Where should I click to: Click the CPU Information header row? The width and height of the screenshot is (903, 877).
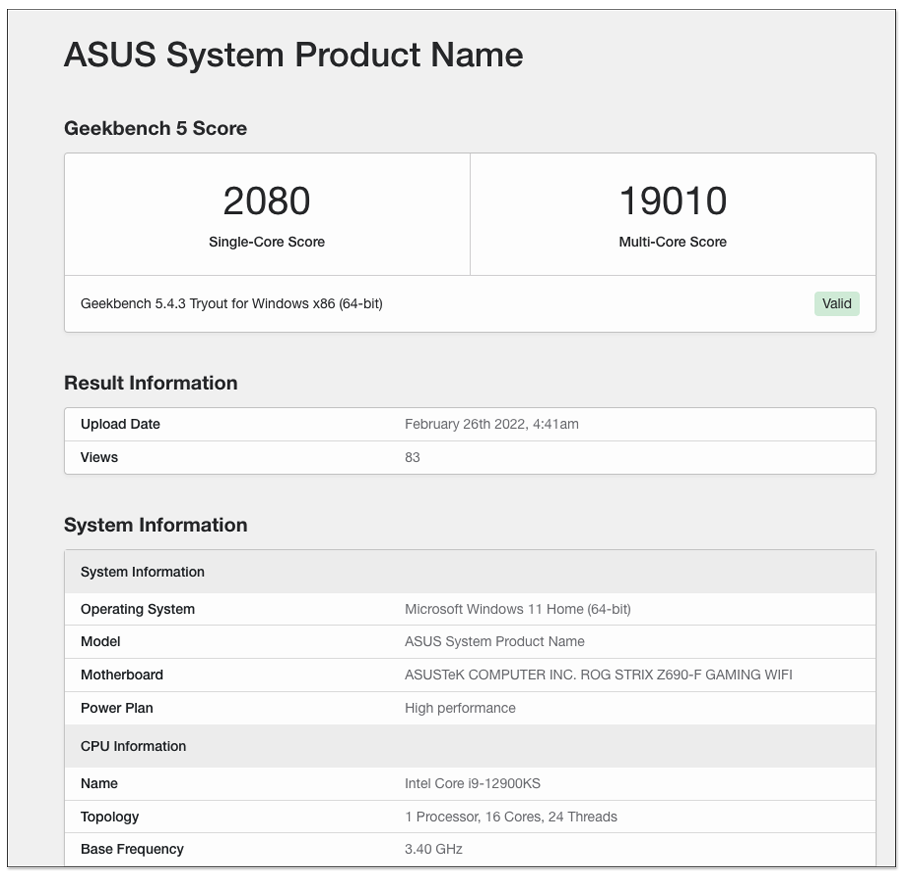tap(470, 746)
